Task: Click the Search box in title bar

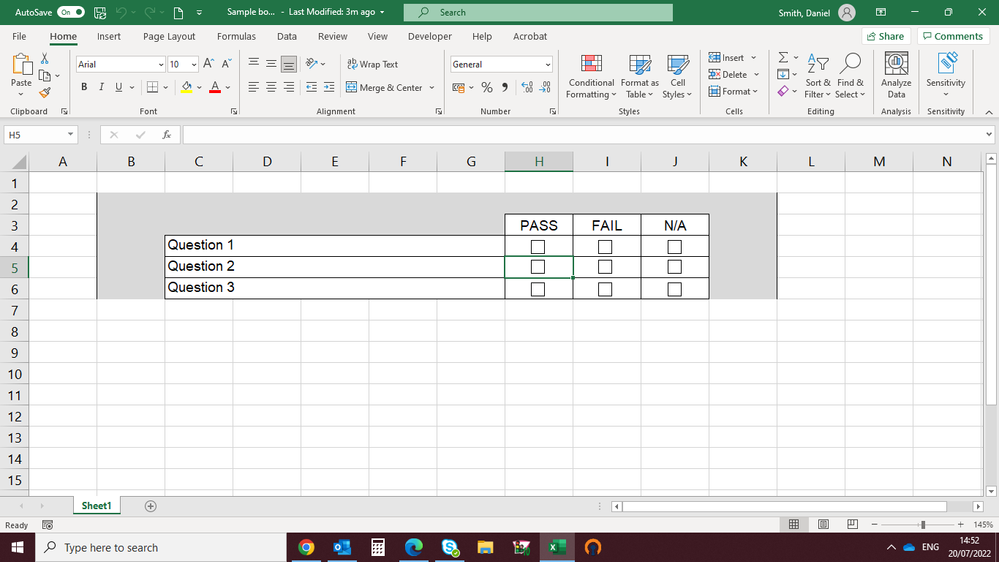Action: pos(538,12)
